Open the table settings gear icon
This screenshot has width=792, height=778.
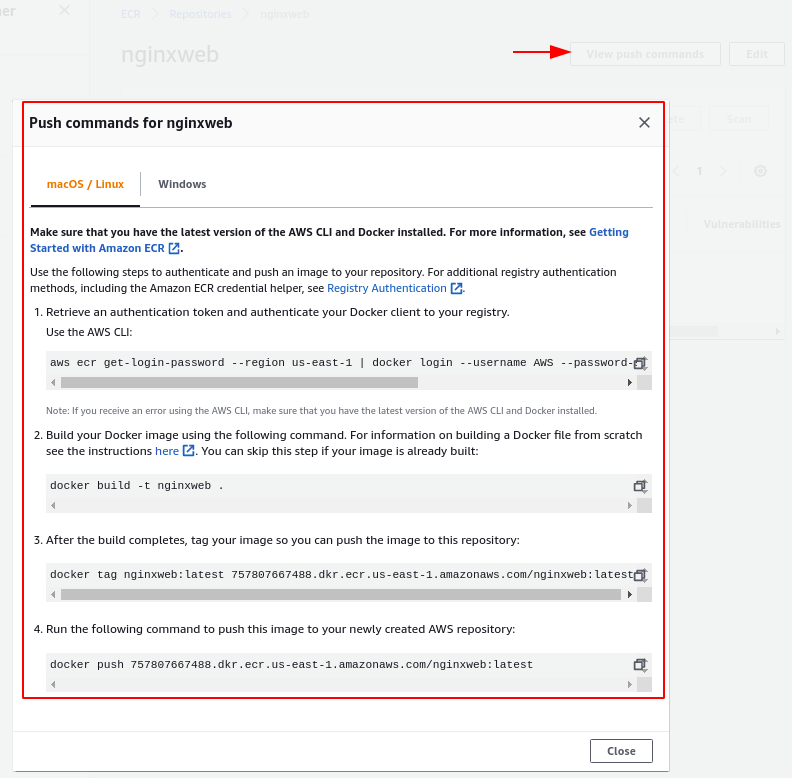coord(760,171)
